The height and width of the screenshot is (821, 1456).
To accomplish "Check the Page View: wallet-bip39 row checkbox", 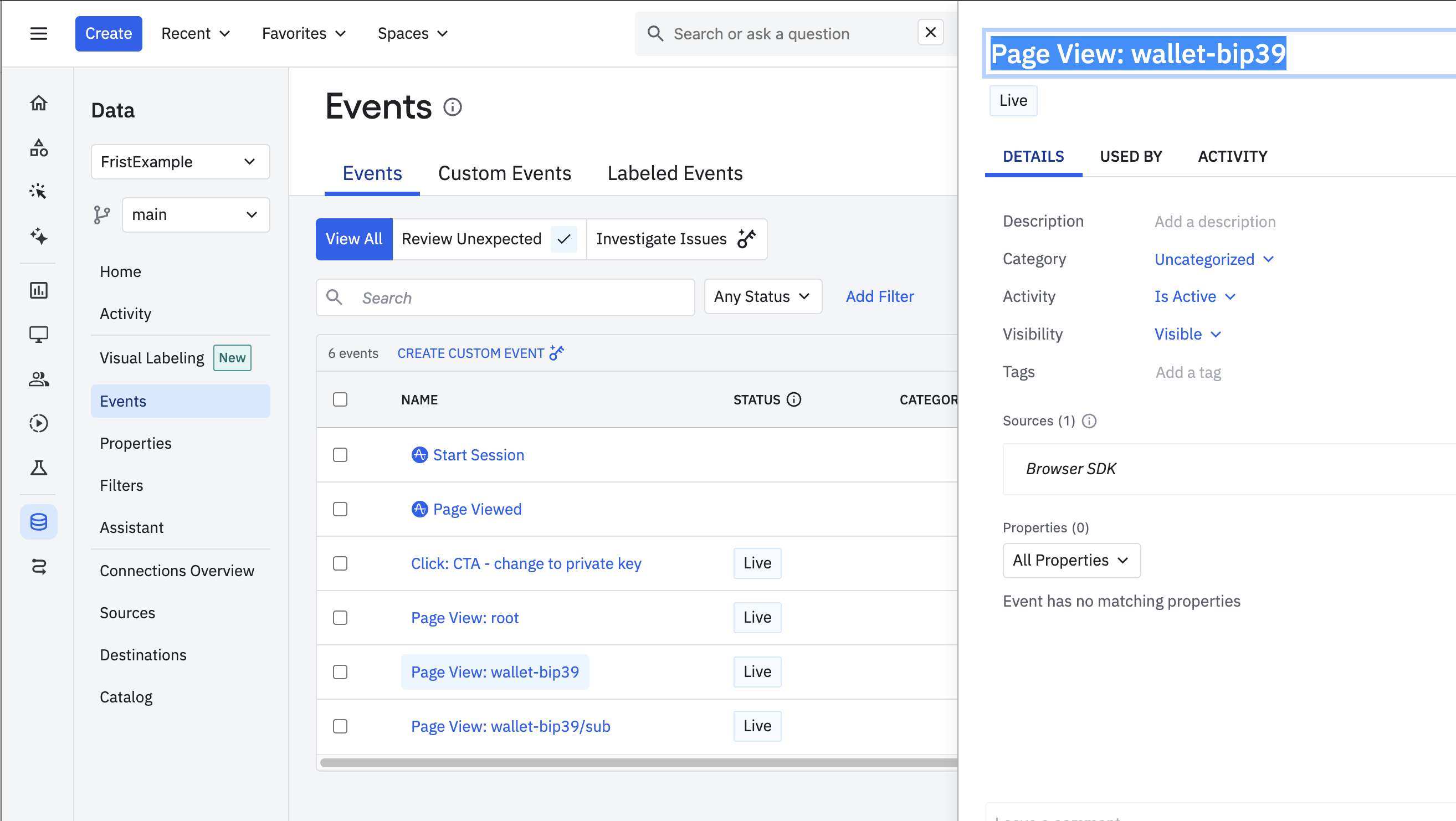I will (x=340, y=672).
